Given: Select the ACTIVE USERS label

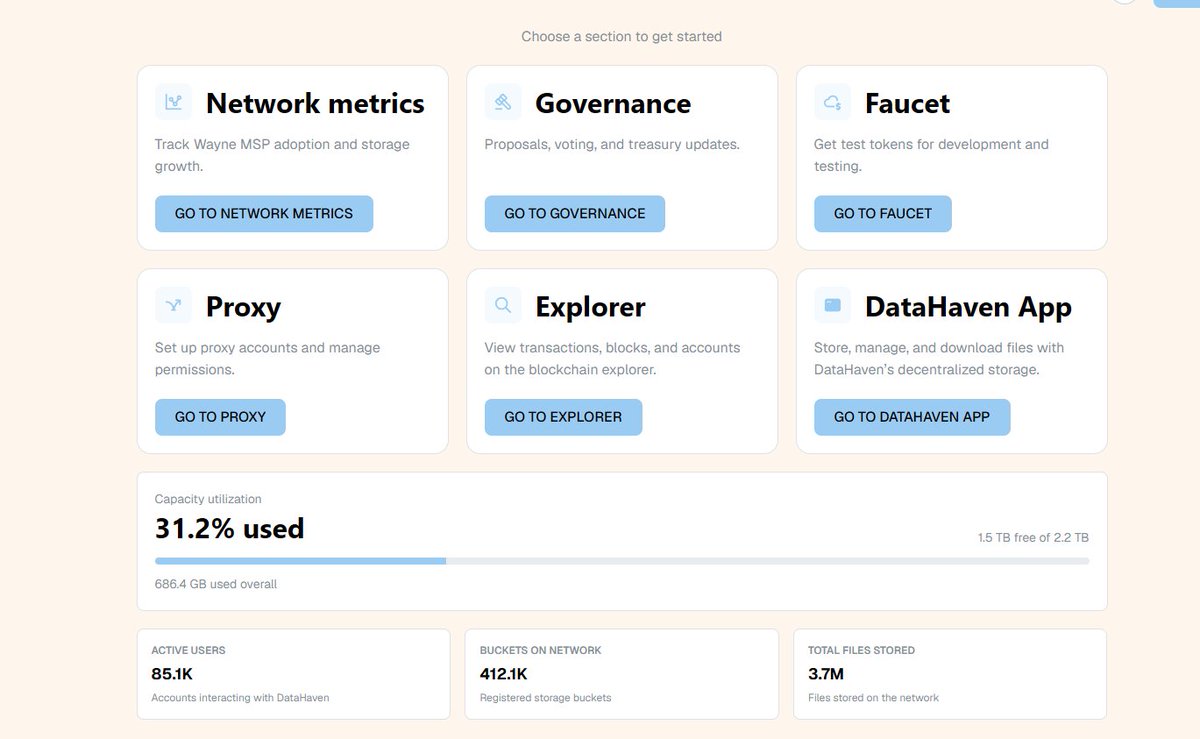Looking at the screenshot, I should (189, 650).
